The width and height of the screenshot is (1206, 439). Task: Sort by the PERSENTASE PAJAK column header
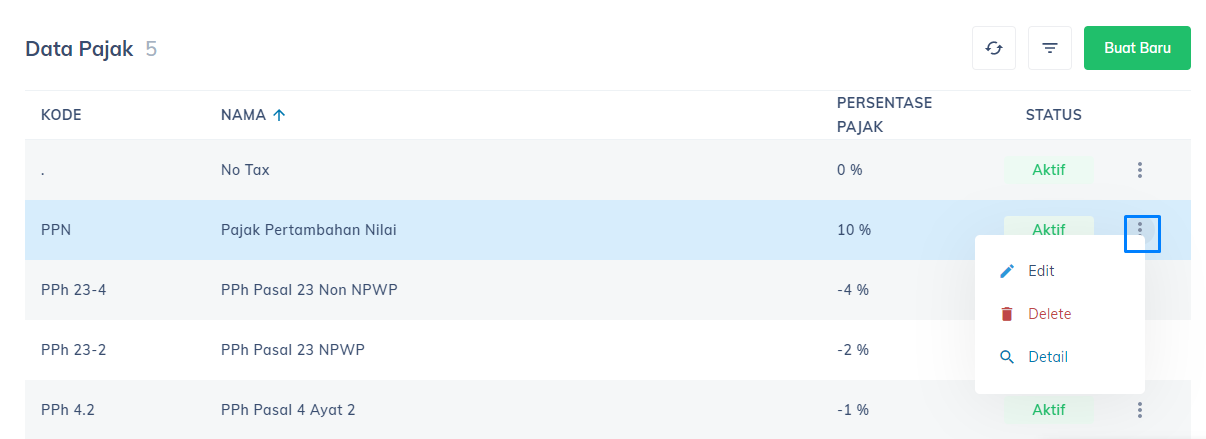[884, 115]
